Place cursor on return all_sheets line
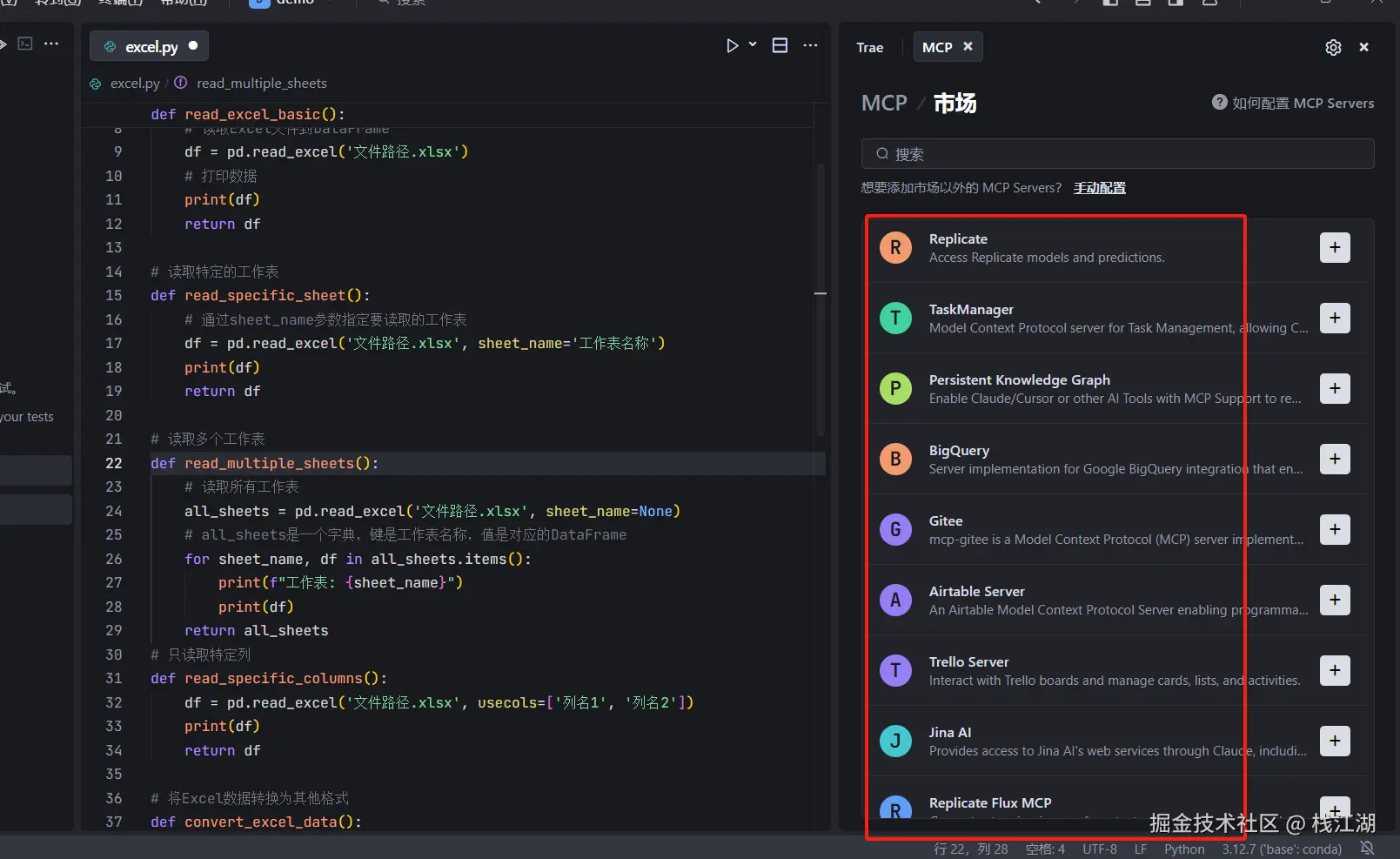 257,630
